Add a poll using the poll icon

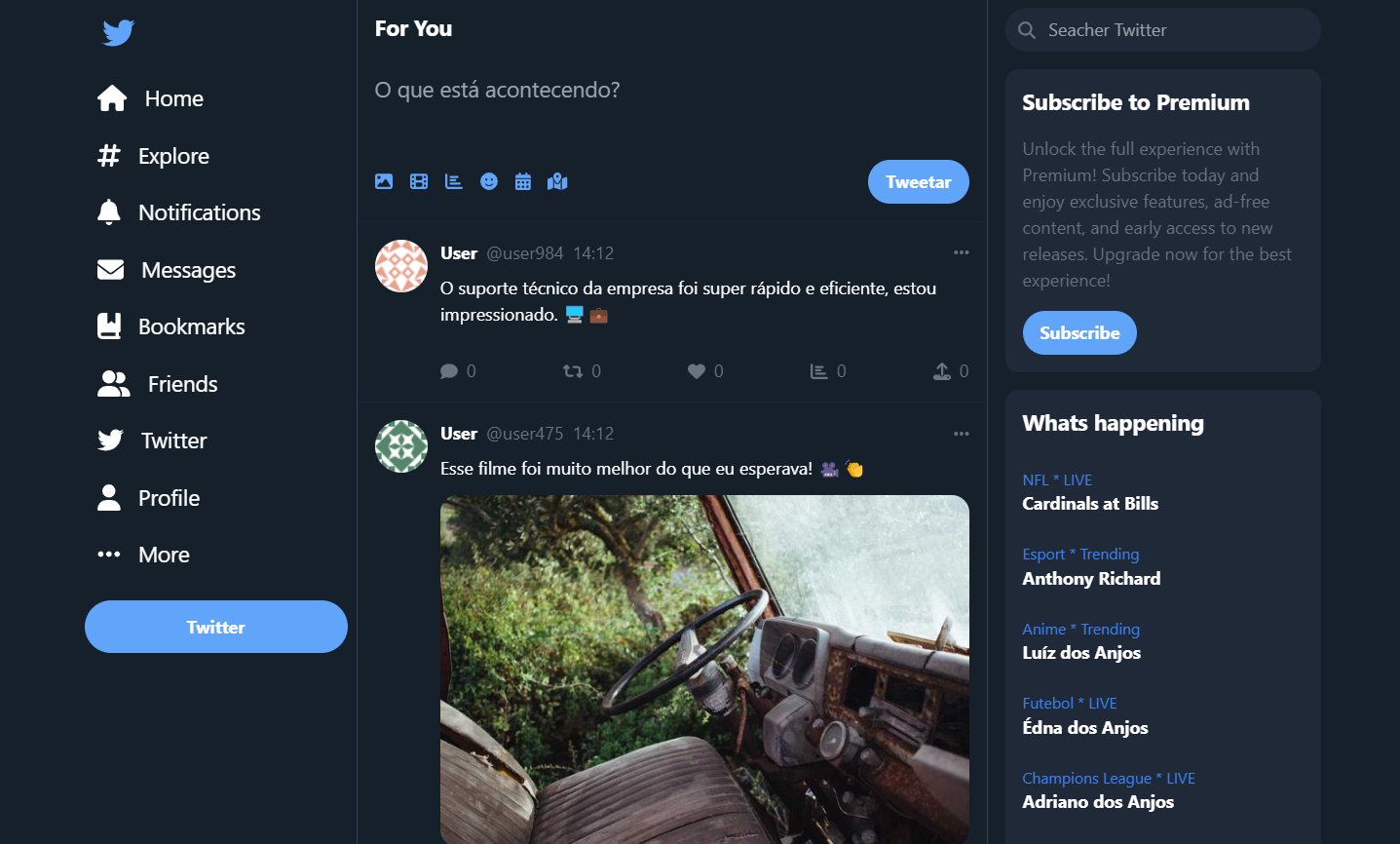454,181
